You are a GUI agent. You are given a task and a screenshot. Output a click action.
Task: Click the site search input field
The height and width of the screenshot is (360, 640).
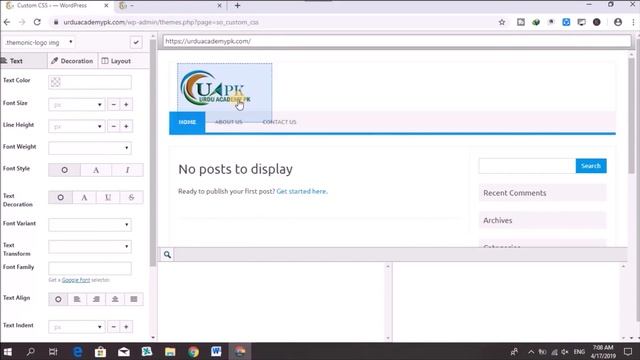point(527,166)
